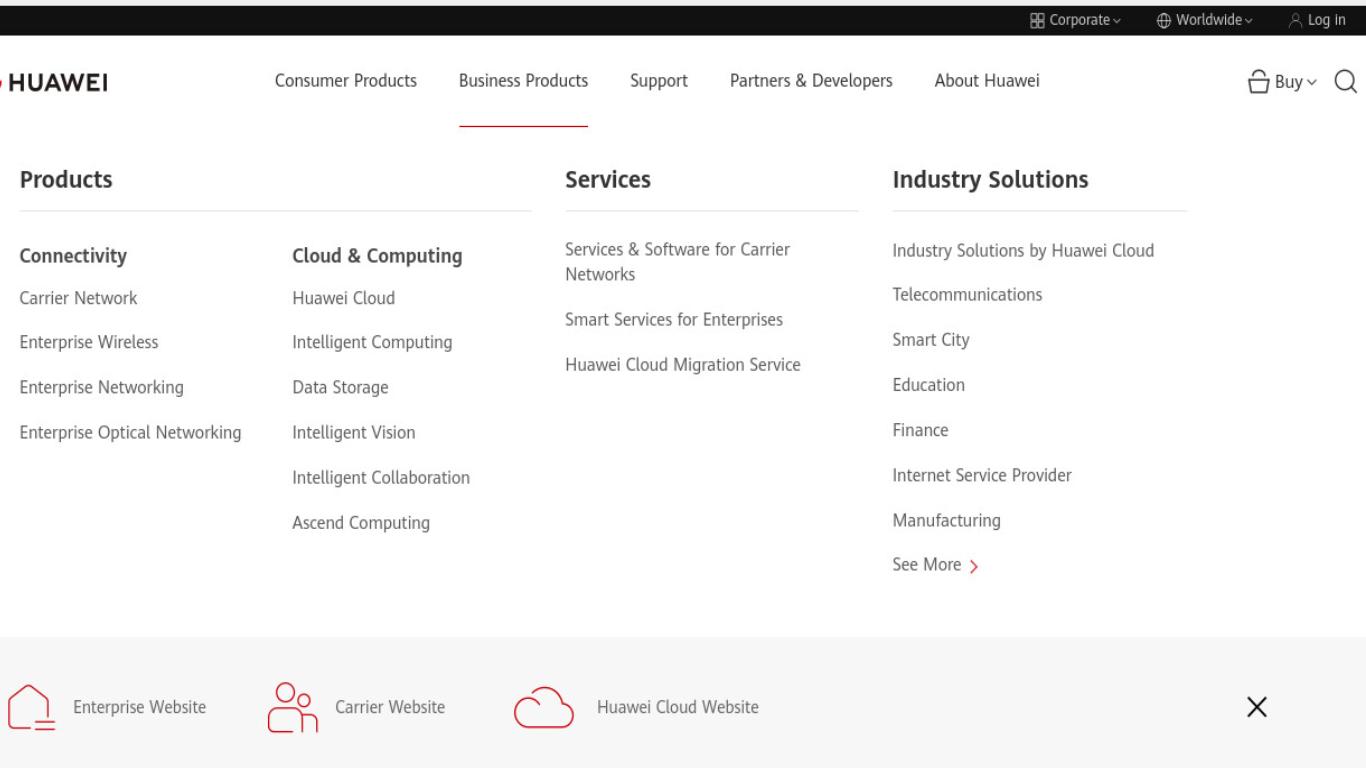Click the Buy shopping bag icon
This screenshot has width=1366, height=768.
[1259, 82]
